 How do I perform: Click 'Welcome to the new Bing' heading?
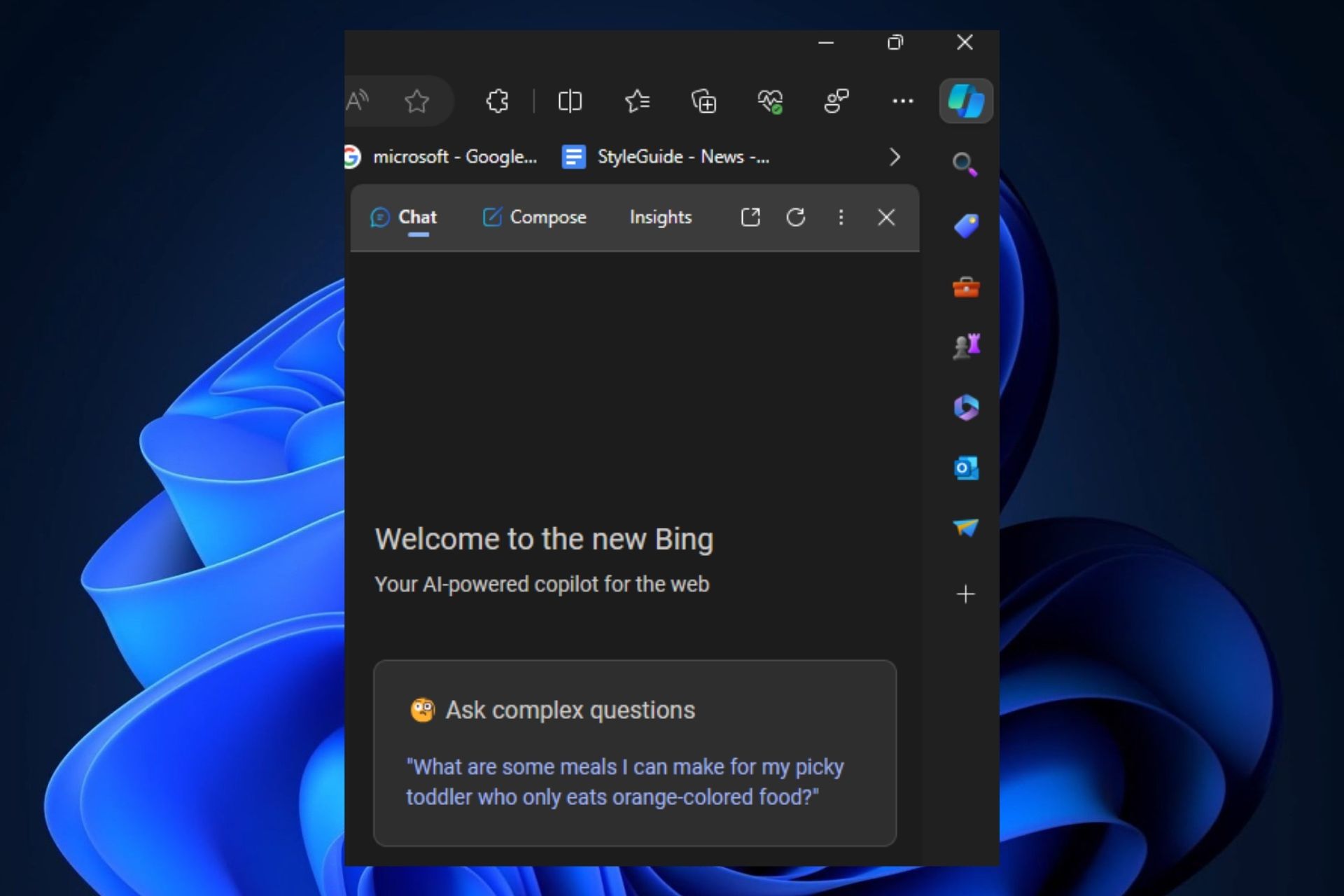(544, 539)
